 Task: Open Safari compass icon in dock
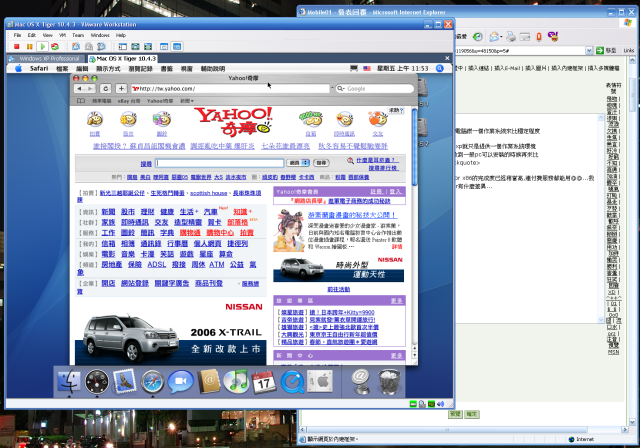152,381
